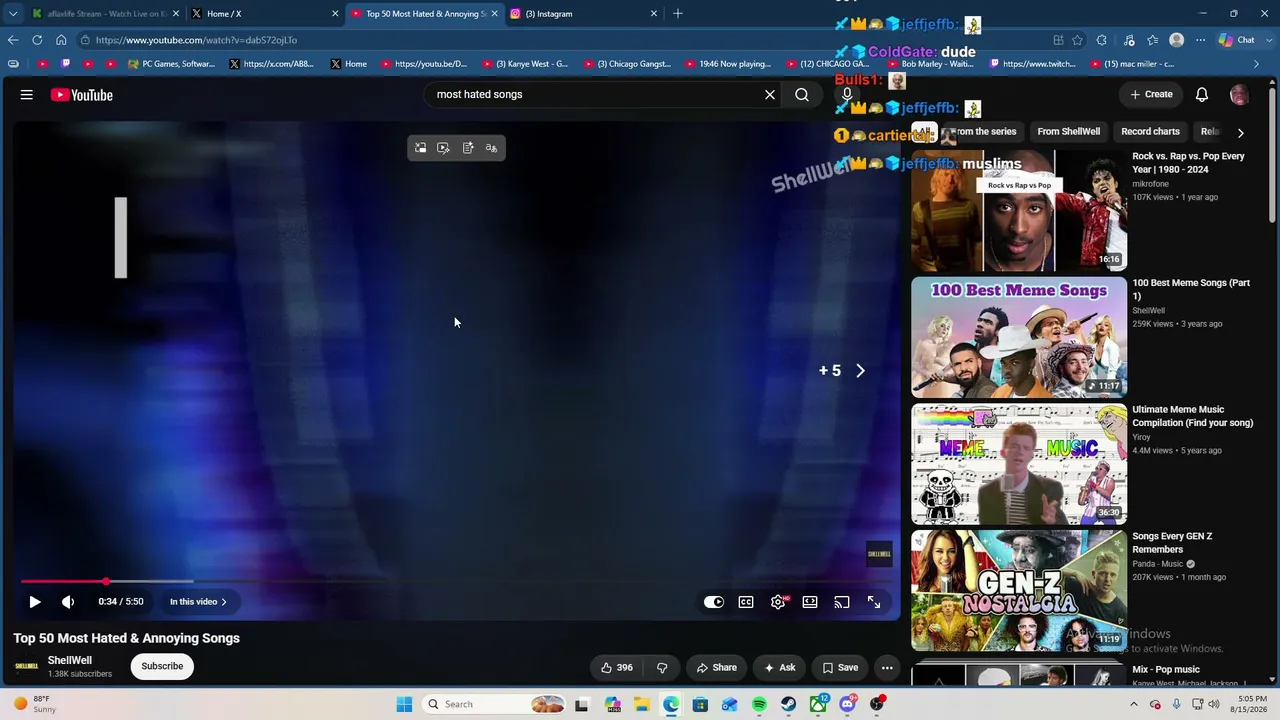Open the Kanye West bookmark

[524, 64]
